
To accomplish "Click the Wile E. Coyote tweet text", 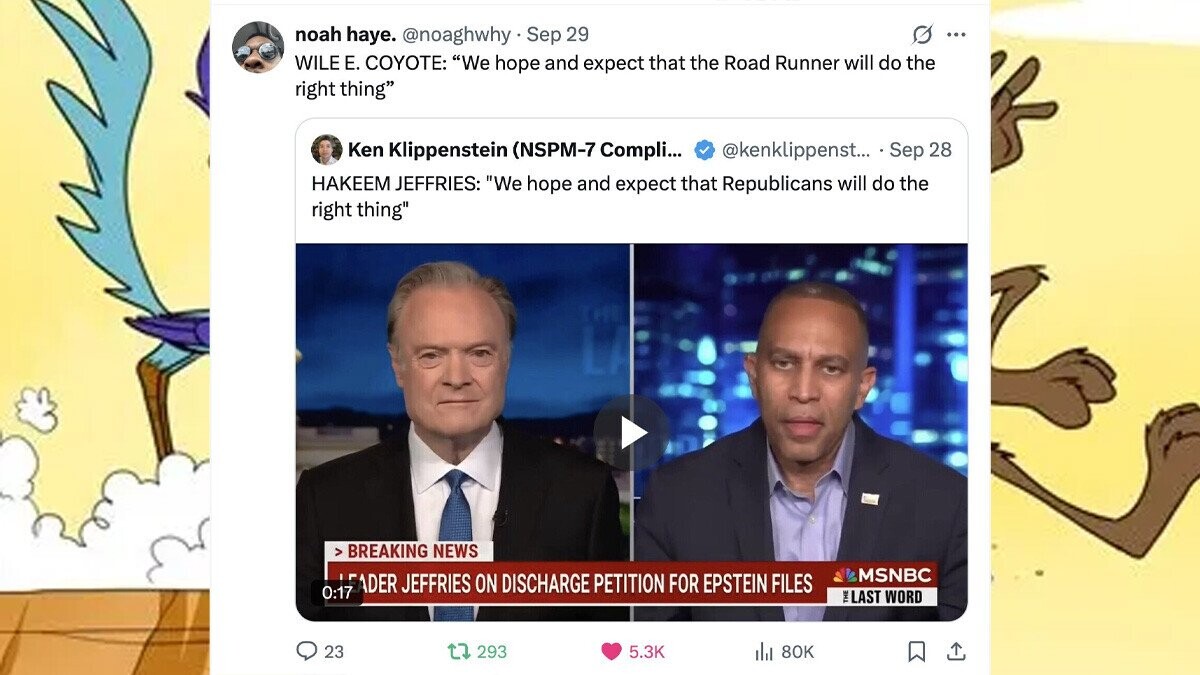I will 614,75.
